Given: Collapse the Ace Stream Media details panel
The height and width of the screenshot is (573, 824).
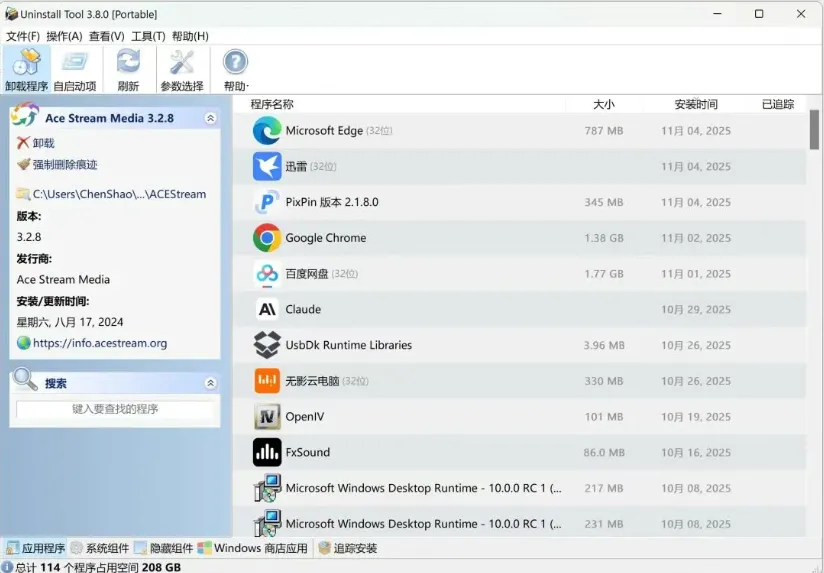Looking at the screenshot, I should pos(210,118).
